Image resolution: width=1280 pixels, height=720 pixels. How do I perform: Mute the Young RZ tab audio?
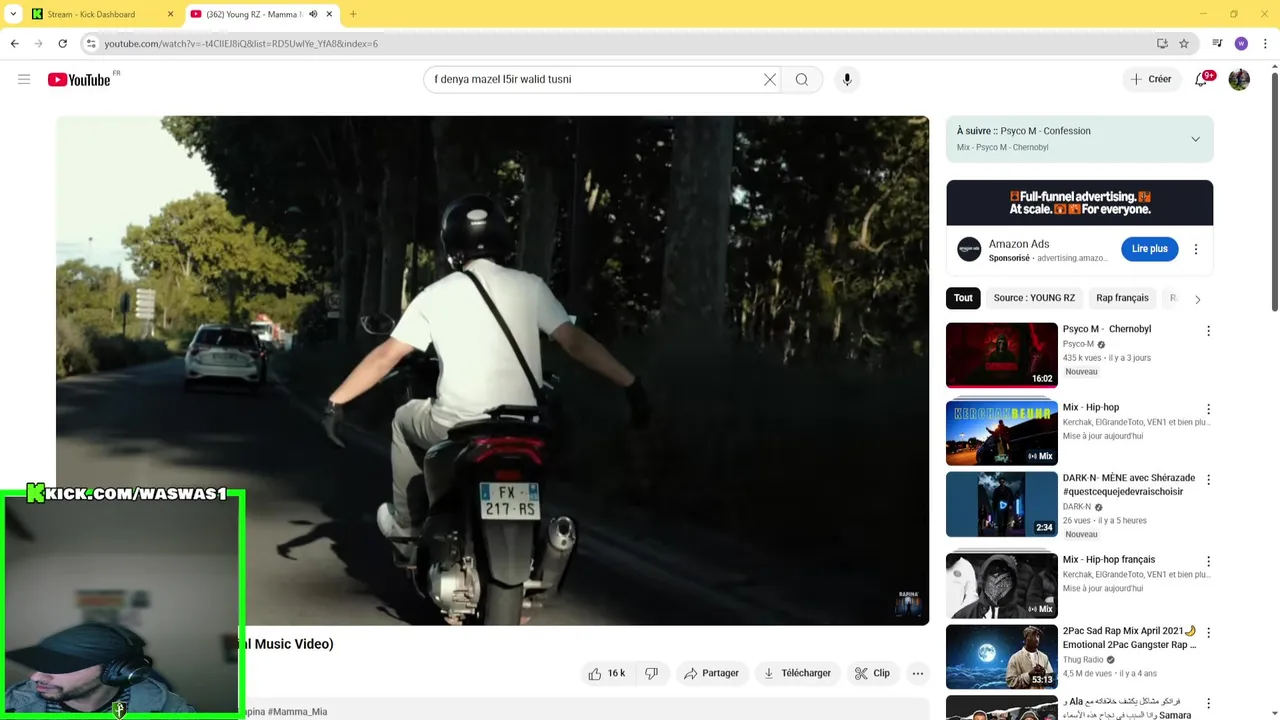[x=313, y=14]
